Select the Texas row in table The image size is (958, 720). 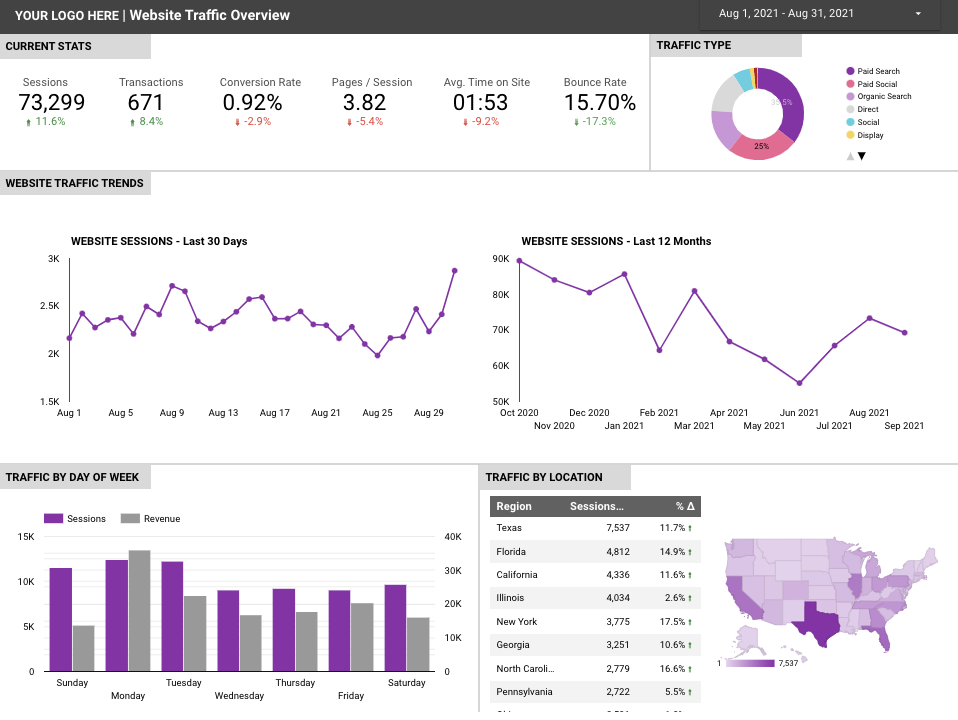click(594, 528)
